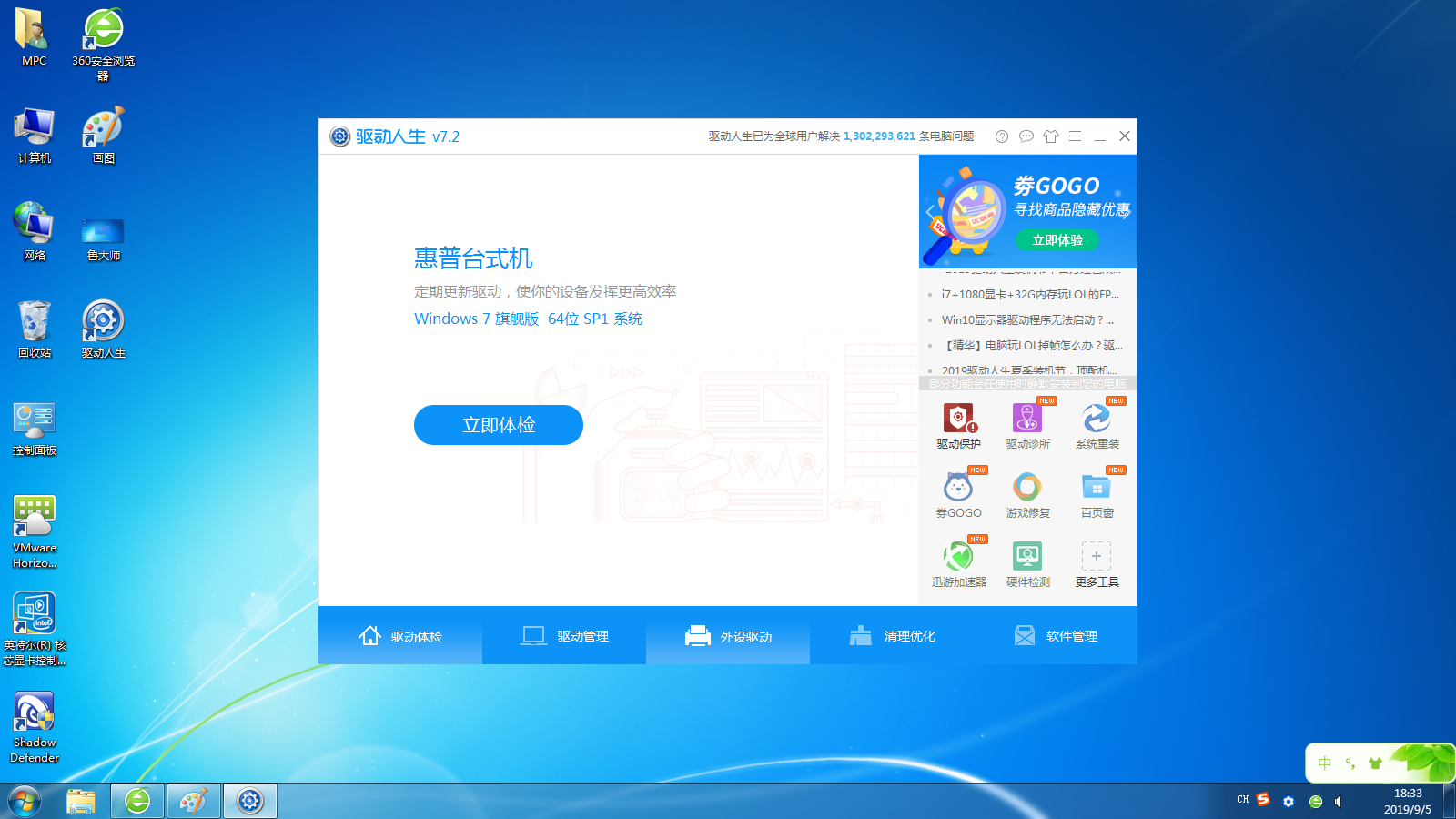
Task: Open the 360安全浏览器 desktop shortcut
Action: tap(103, 44)
